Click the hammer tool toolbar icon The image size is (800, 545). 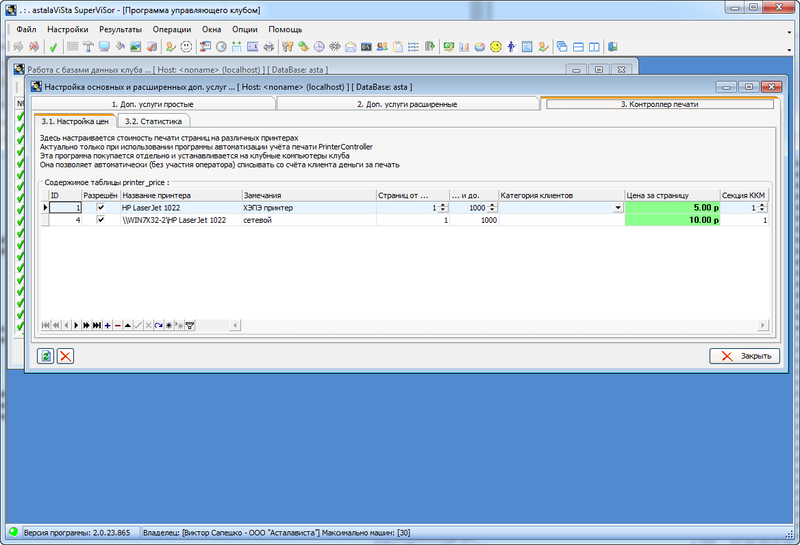pos(88,47)
